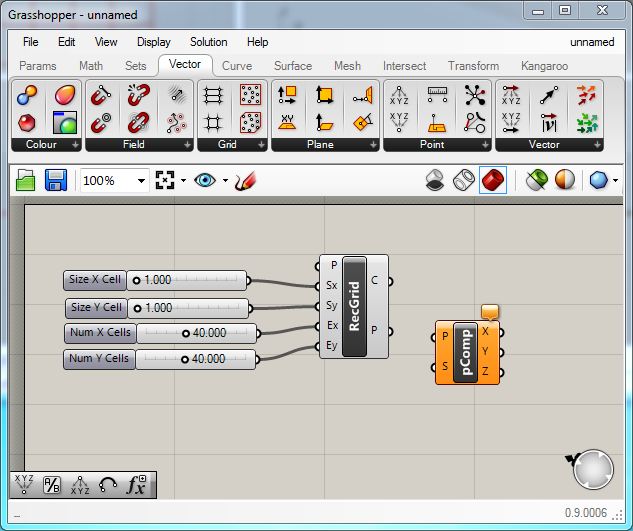Click the pComp warning balloon
Screen dimensions: 633x531
coord(490,312)
